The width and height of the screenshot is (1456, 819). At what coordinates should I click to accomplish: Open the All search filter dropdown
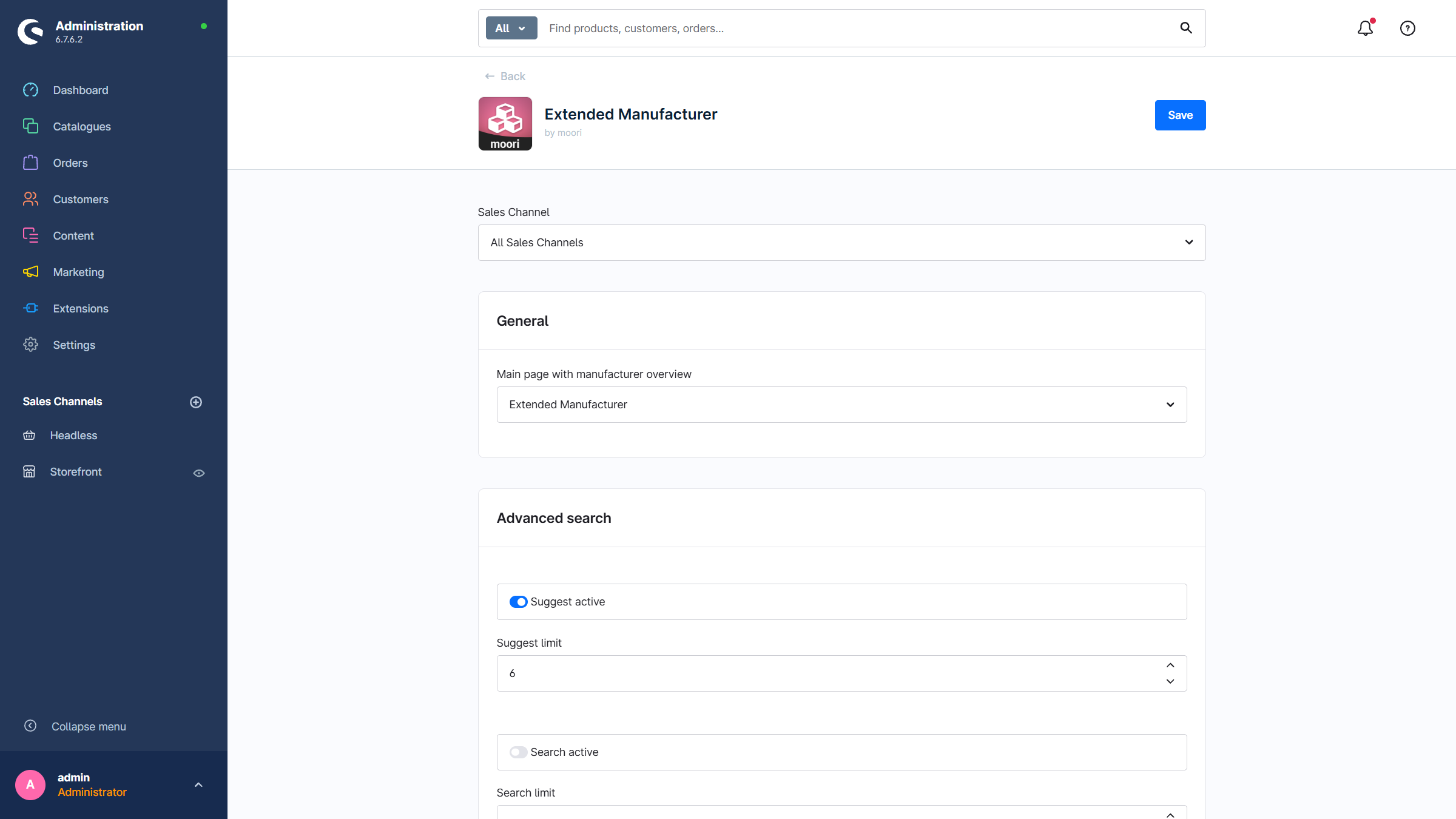(x=511, y=29)
